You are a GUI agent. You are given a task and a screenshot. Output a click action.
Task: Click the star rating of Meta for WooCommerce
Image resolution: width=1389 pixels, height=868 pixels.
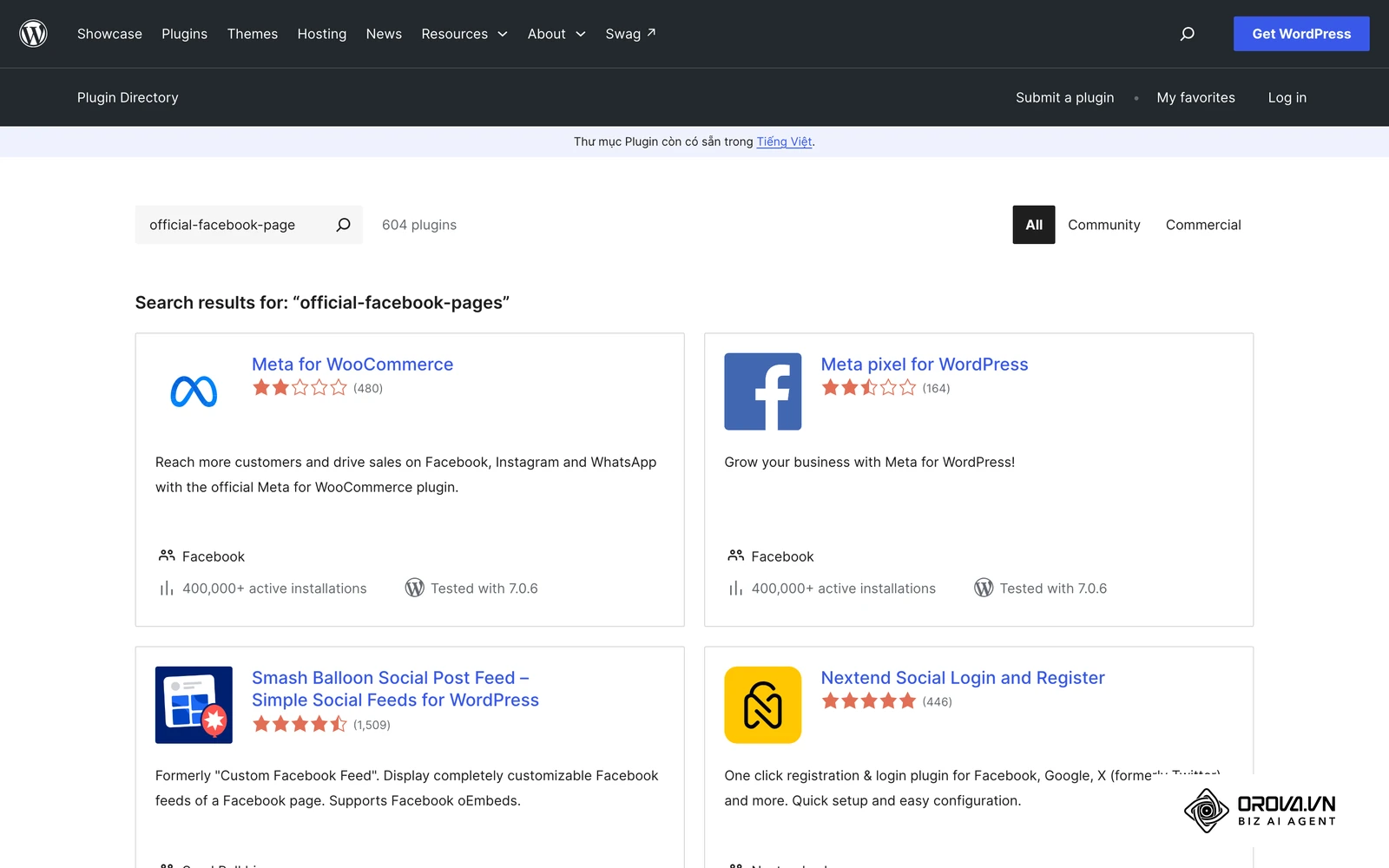click(x=300, y=388)
